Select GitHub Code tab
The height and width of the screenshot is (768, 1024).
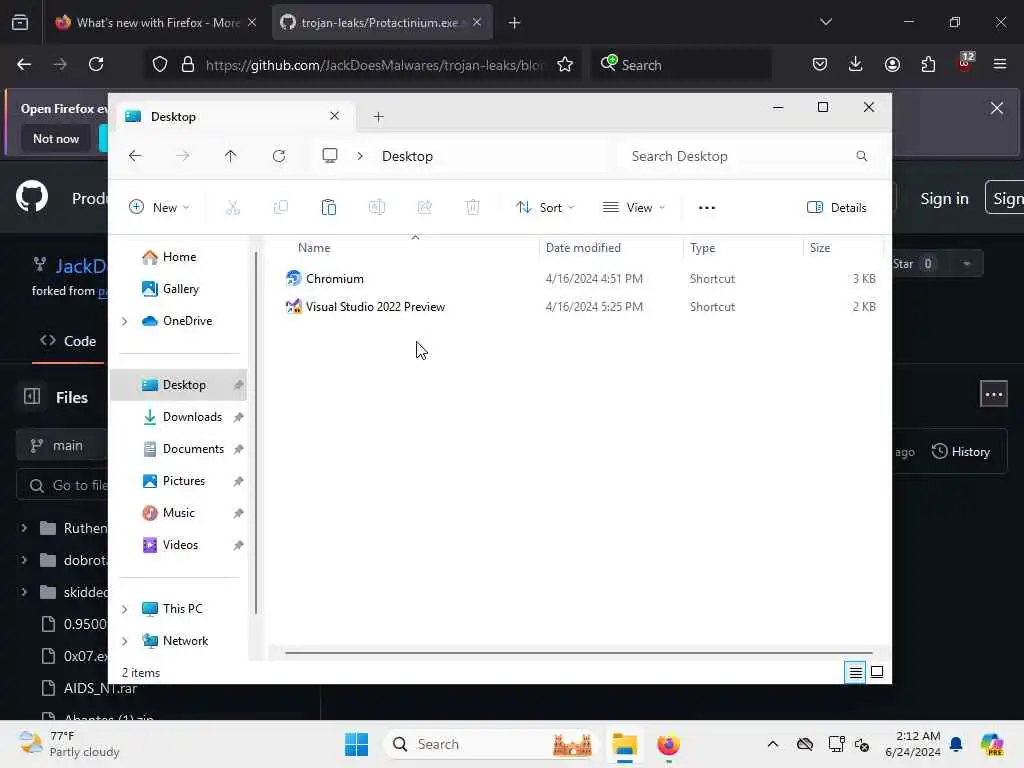tap(68, 341)
